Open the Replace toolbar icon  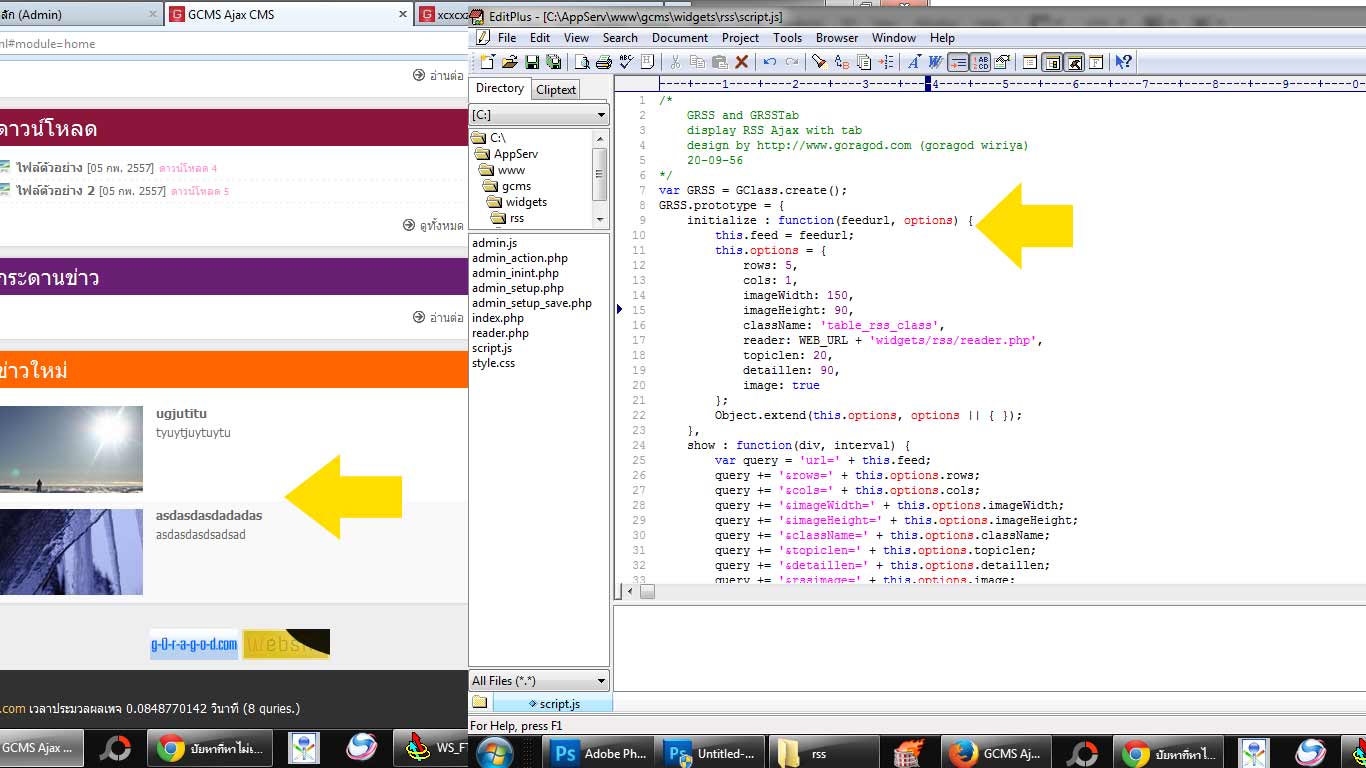[841, 62]
